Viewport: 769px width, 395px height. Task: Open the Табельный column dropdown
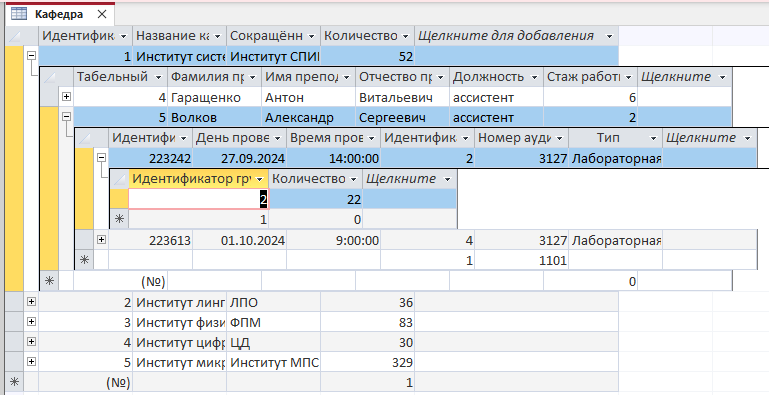pyautogui.click(x=158, y=77)
